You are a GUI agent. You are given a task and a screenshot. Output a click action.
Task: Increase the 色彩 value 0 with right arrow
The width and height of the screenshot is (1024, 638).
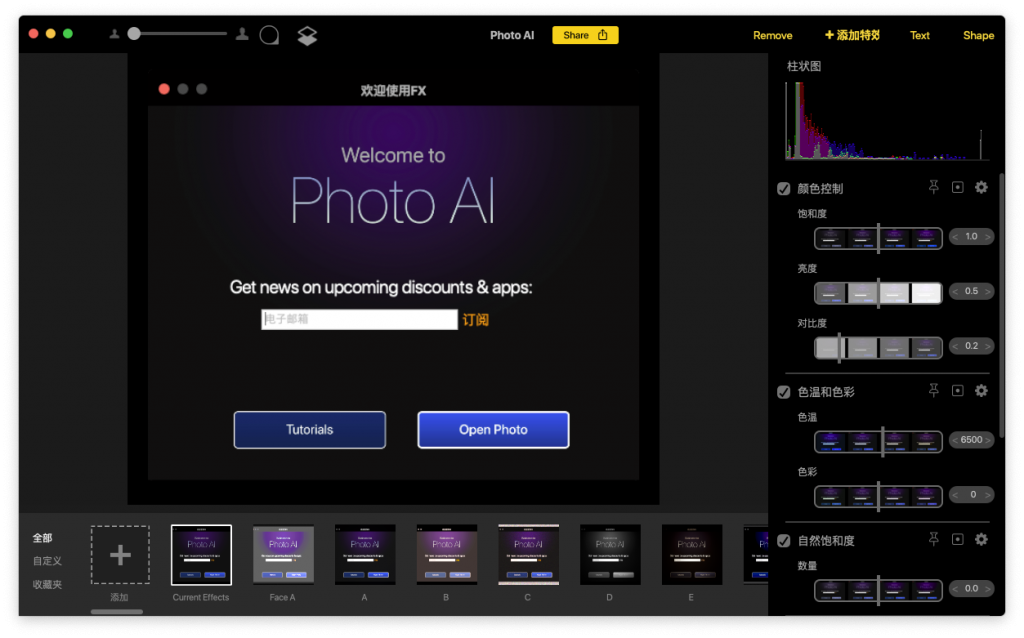click(987, 495)
